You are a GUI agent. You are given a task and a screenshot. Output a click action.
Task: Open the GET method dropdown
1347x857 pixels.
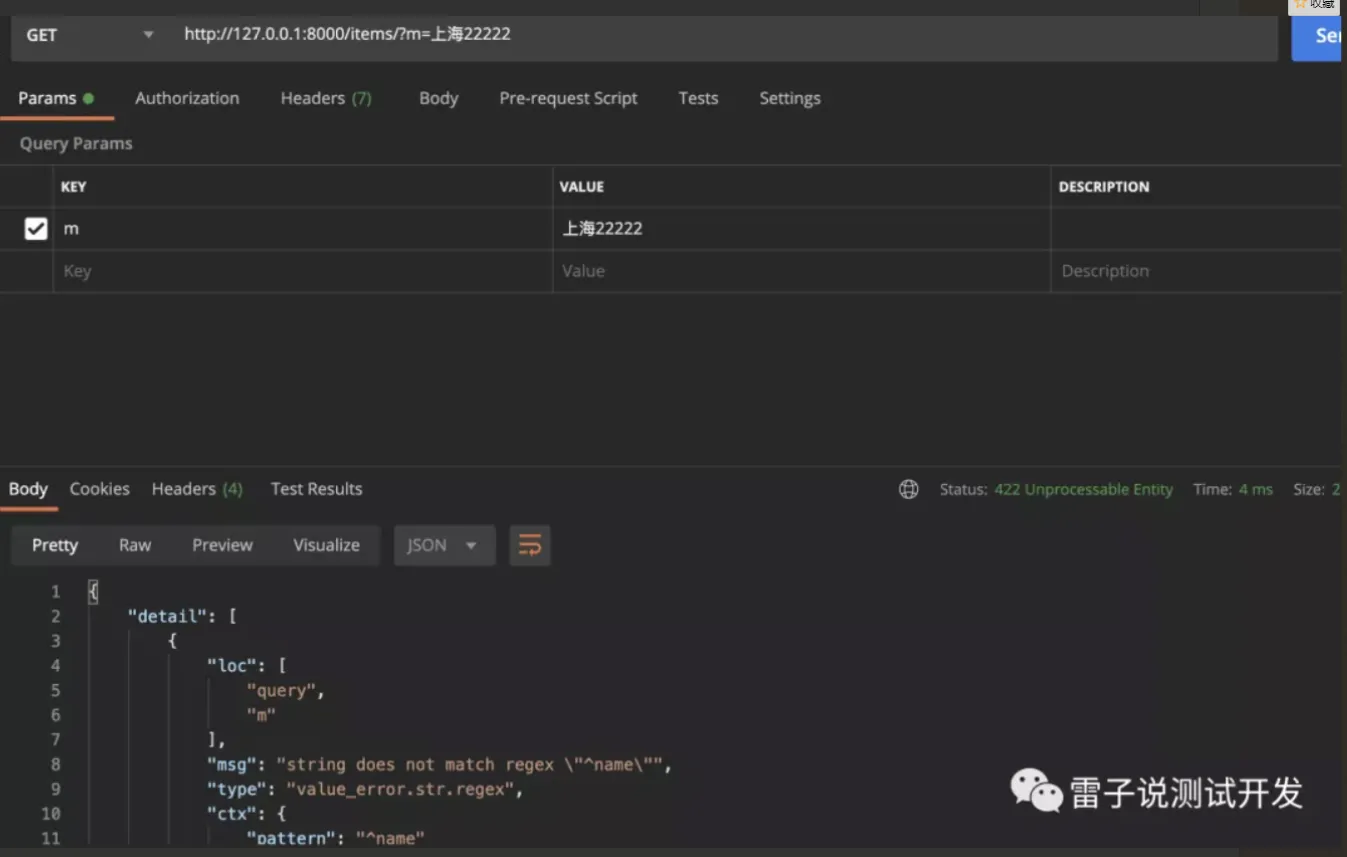[x=90, y=35]
